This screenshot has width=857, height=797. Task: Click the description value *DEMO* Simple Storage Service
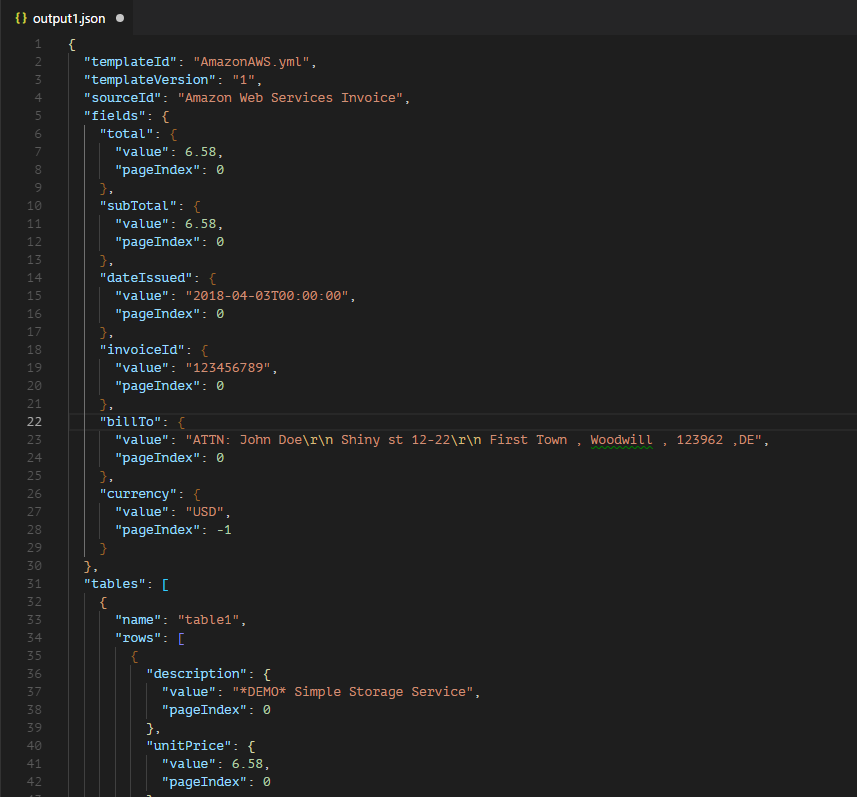[x=359, y=691]
